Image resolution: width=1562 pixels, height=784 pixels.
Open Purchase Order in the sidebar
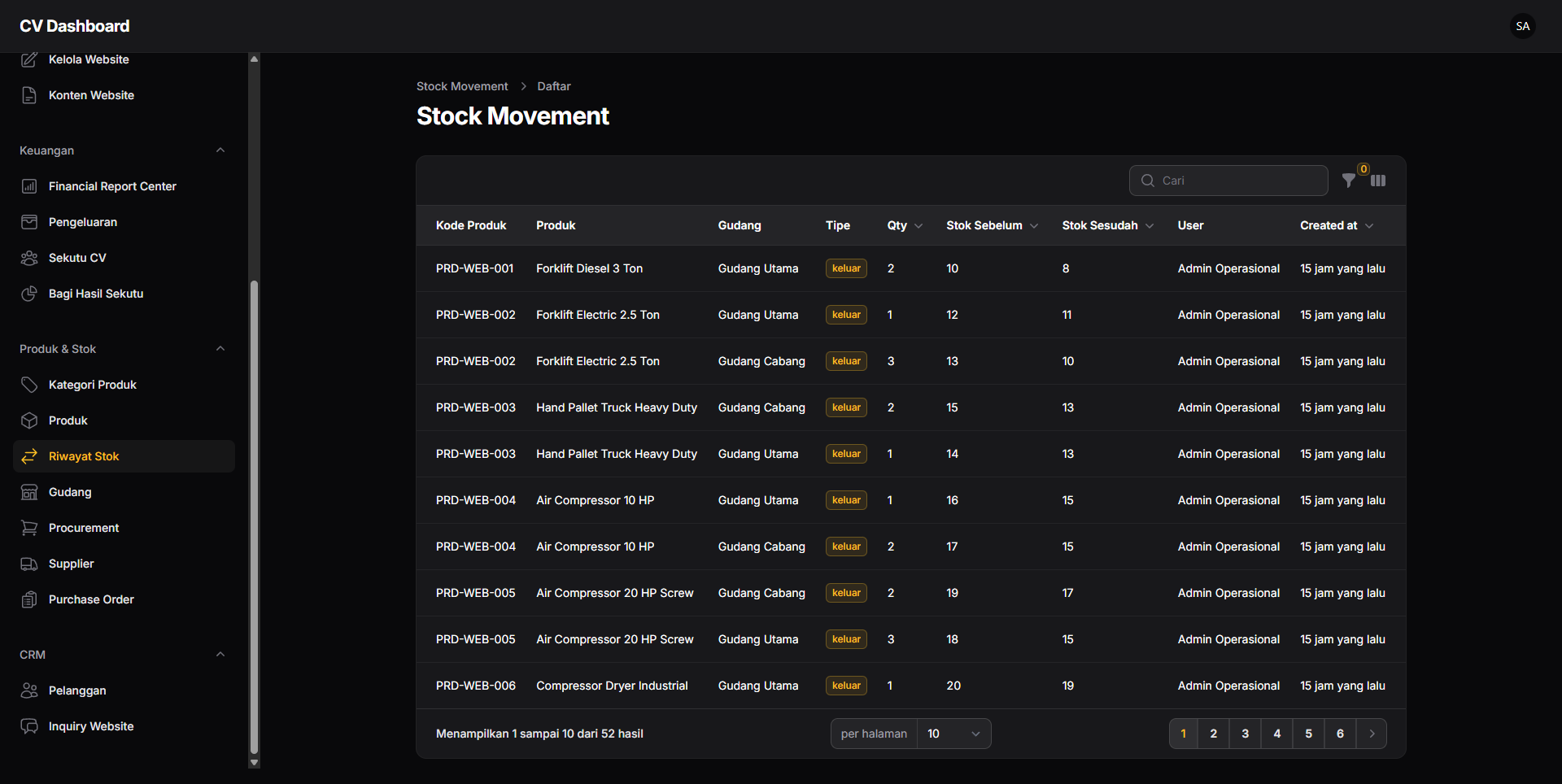[x=91, y=599]
